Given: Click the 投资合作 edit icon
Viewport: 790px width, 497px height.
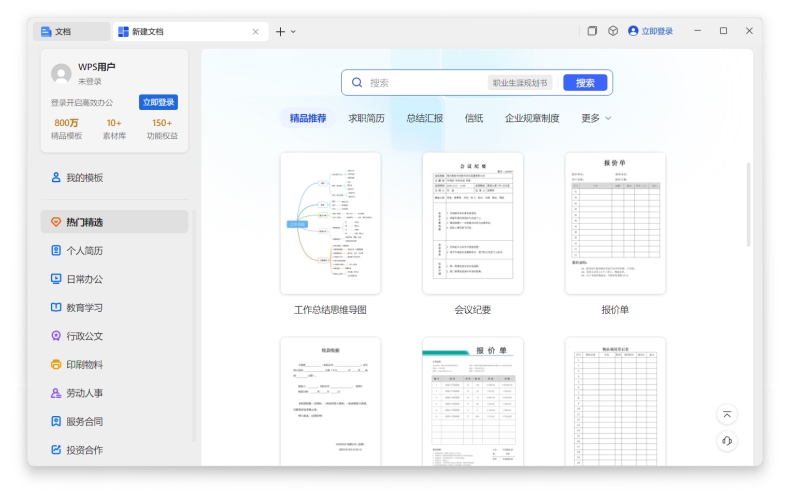Looking at the screenshot, I should pos(56,450).
